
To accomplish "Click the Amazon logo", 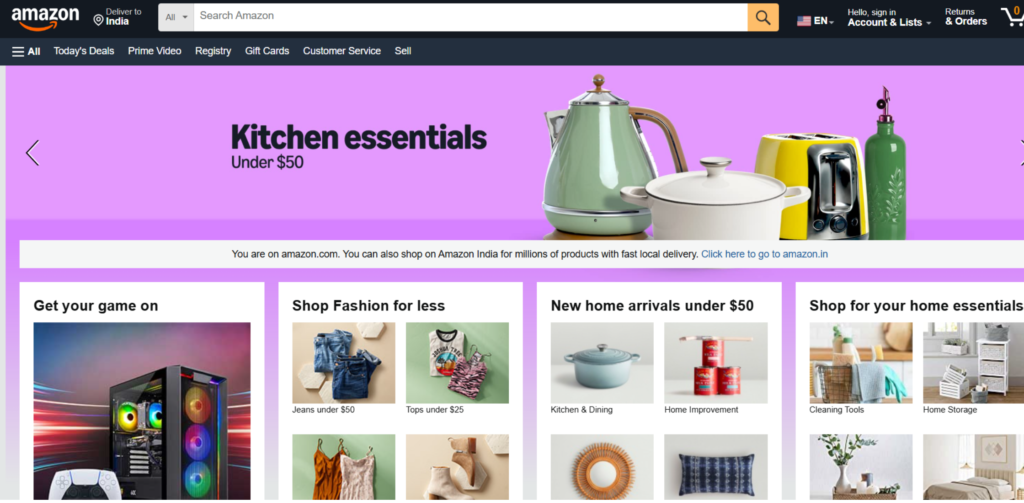I will click(x=45, y=18).
